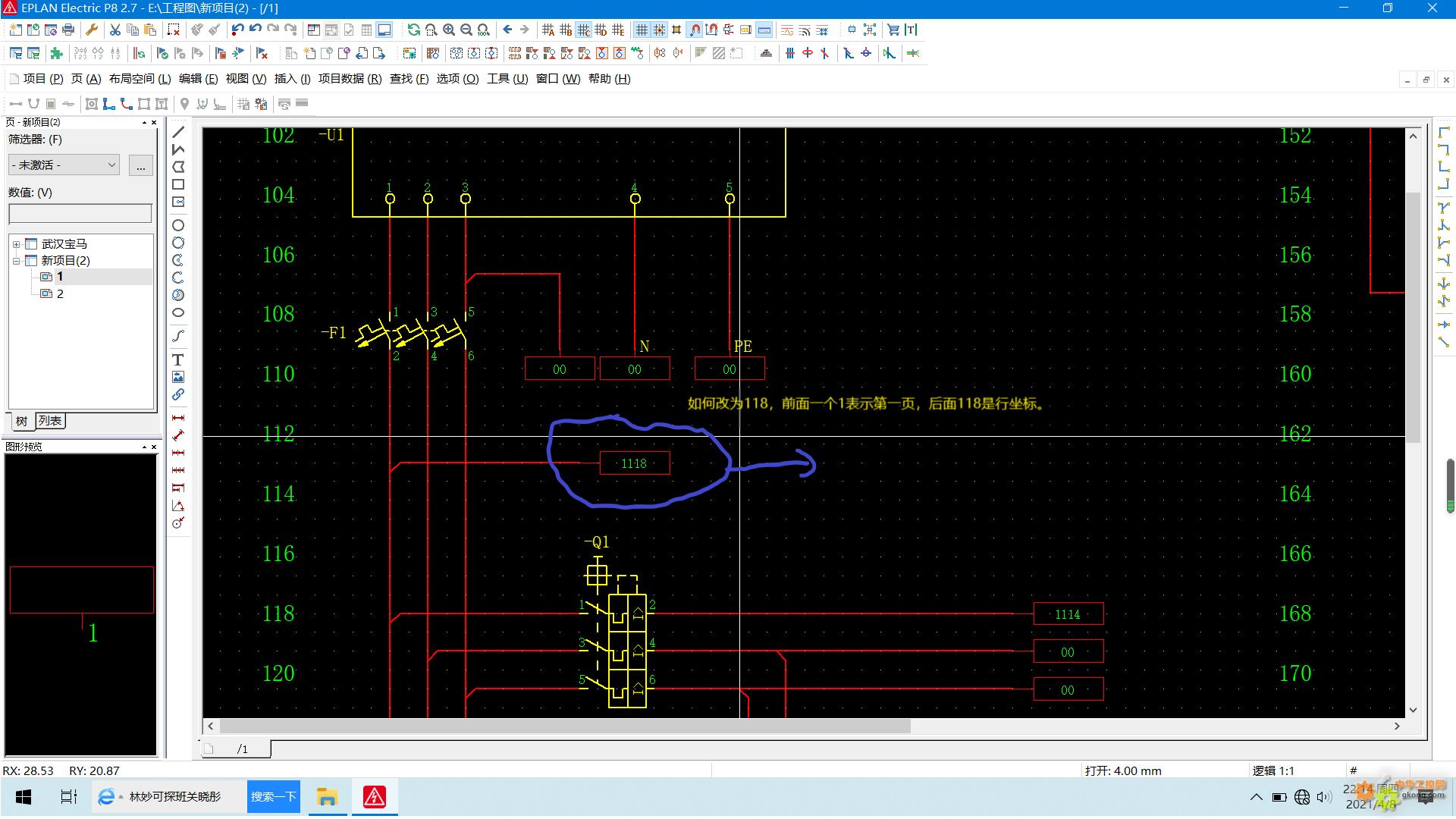Open the 编辑(E) menu
Screen dimensions: 1456x819
[x=198, y=79]
